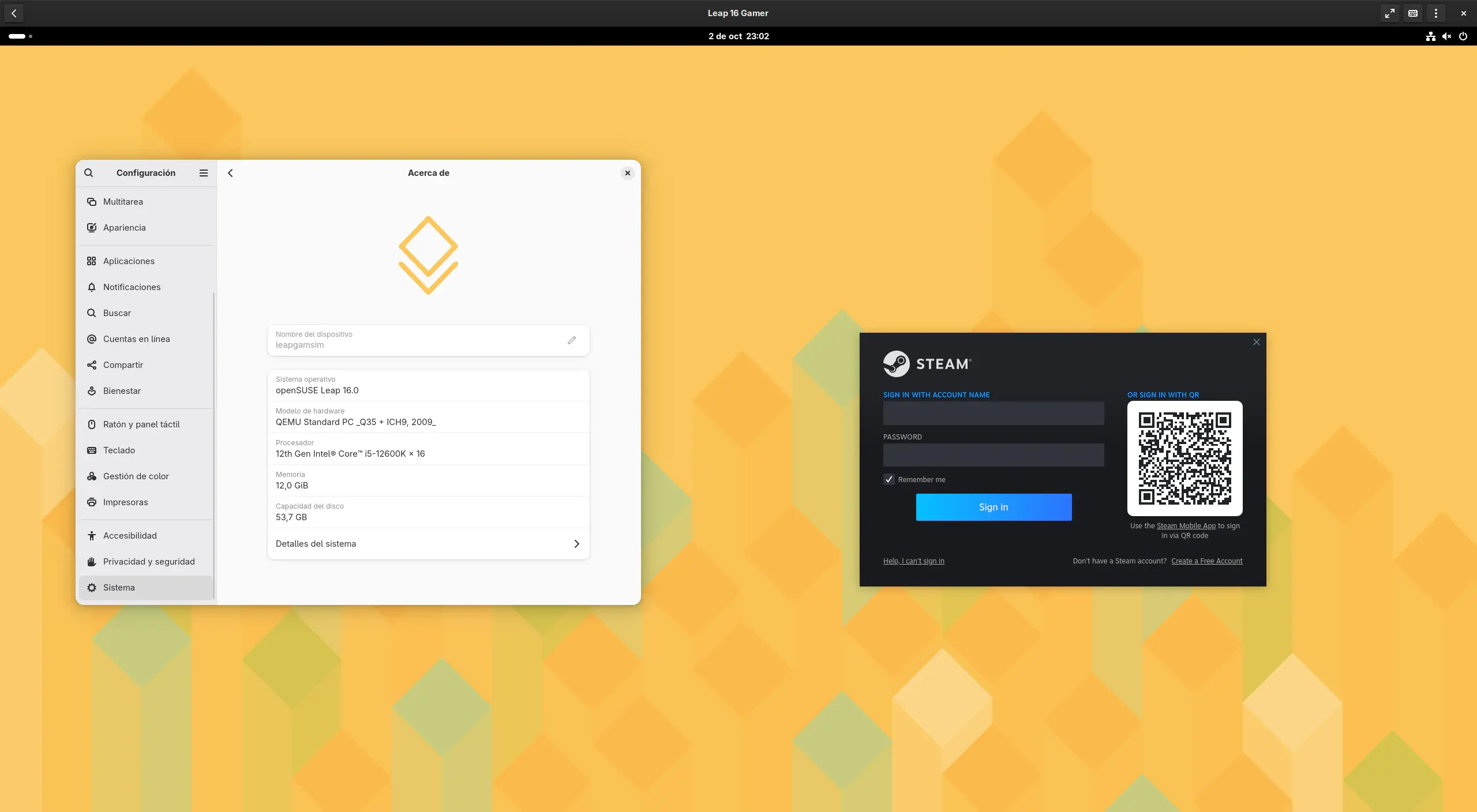
Task: Toggle fullscreen via the arrows icon
Action: pyautogui.click(x=1390, y=13)
